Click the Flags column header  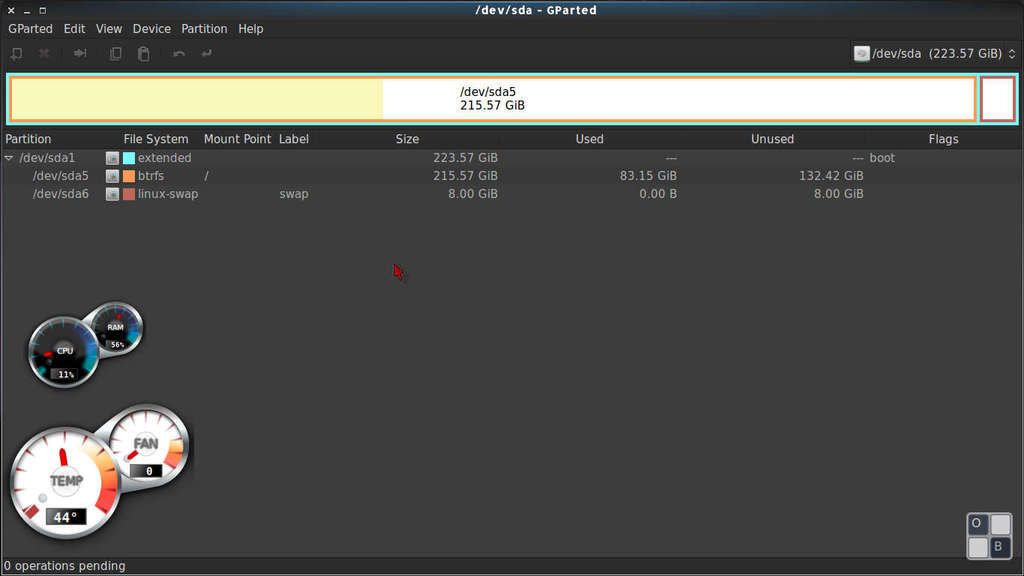coord(942,139)
